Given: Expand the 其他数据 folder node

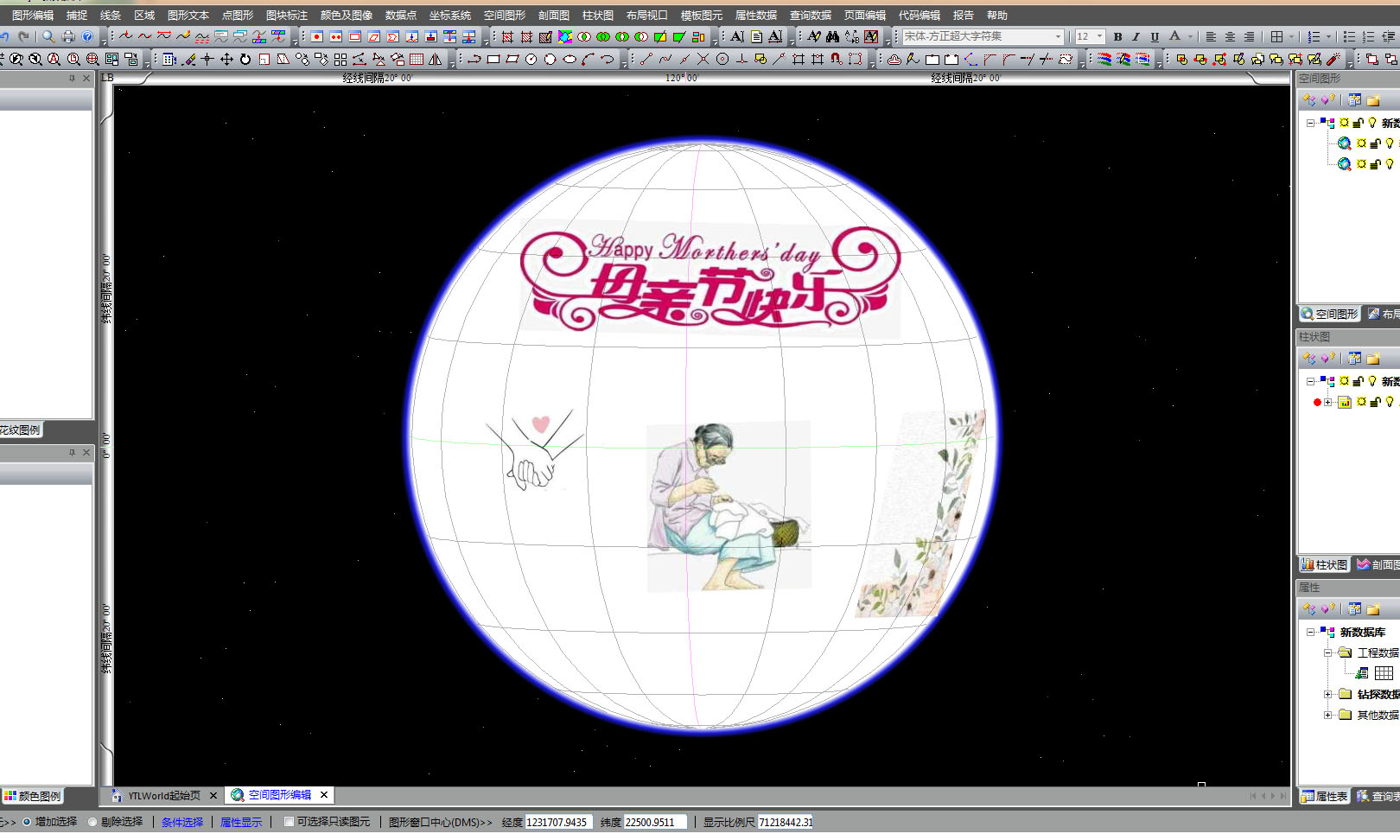Looking at the screenshot, I should click(1327, 715).
